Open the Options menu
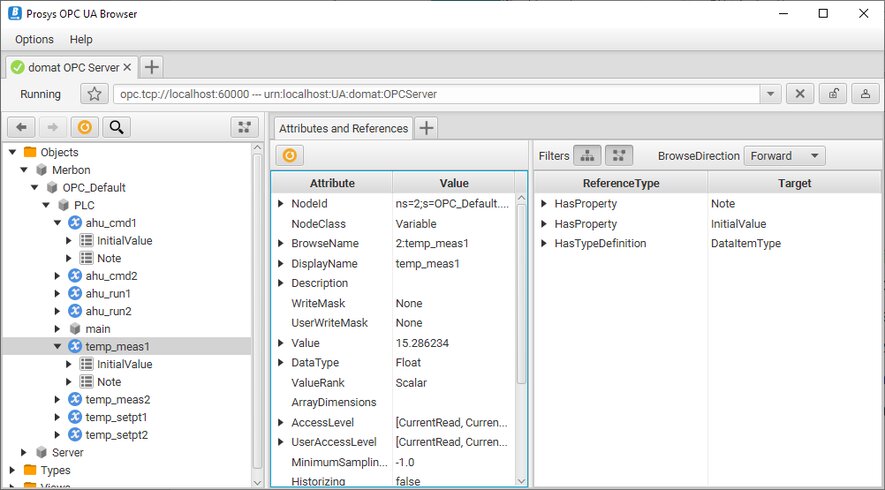 pos(34,39)
